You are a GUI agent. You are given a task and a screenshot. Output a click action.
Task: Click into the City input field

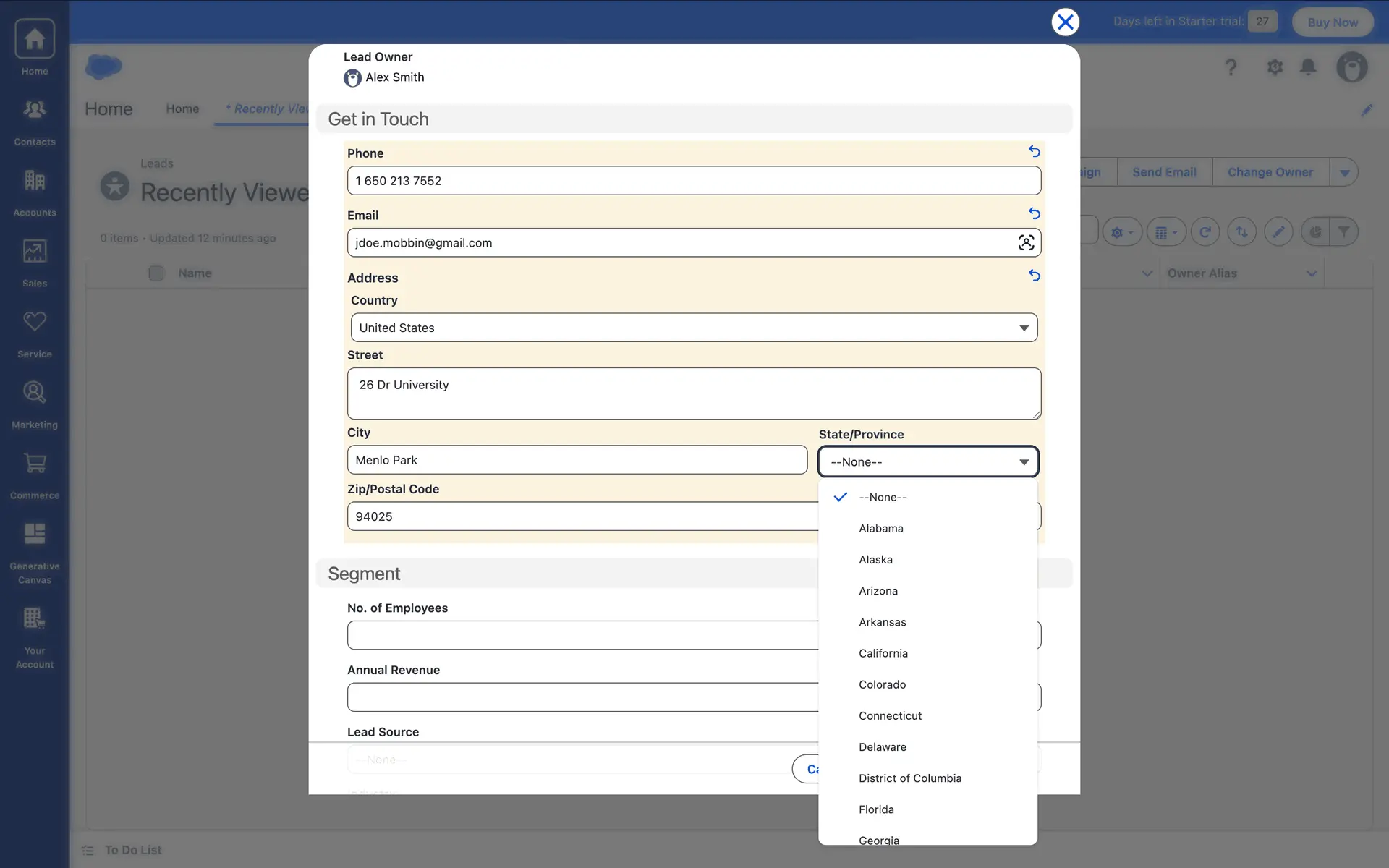577,460
